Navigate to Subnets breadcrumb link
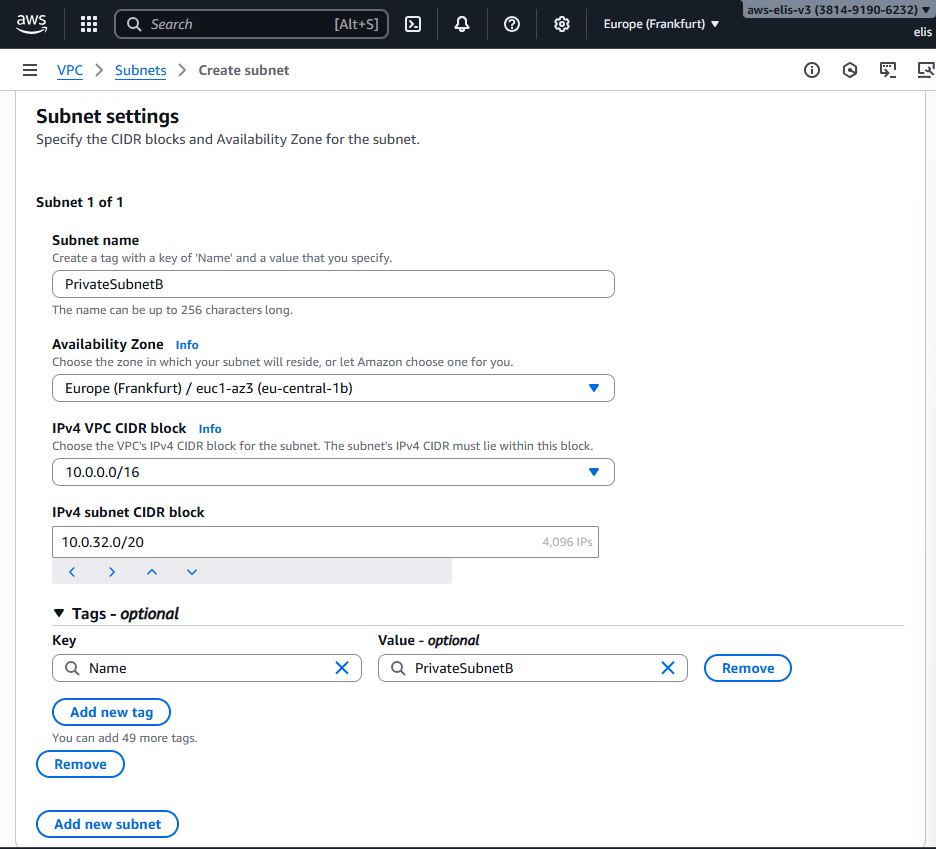936x849 pixels. point(140,70)
